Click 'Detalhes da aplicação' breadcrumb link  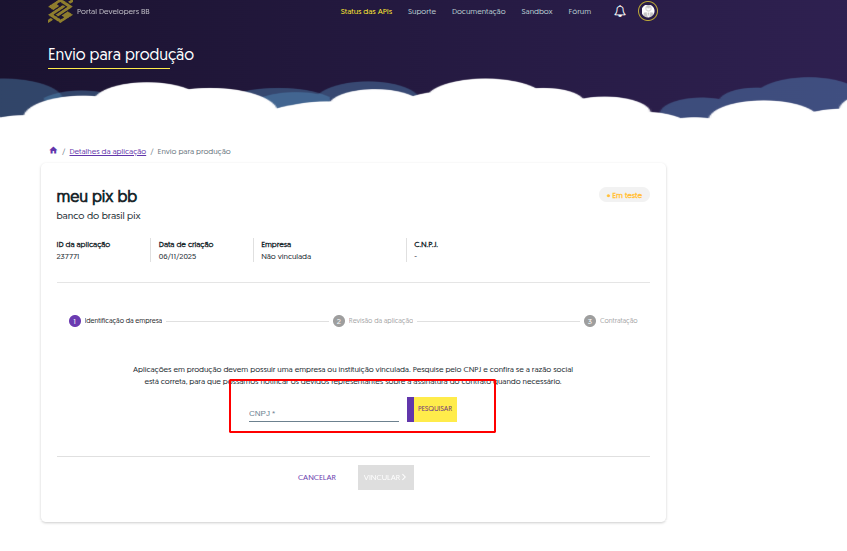tap(107, 151)
